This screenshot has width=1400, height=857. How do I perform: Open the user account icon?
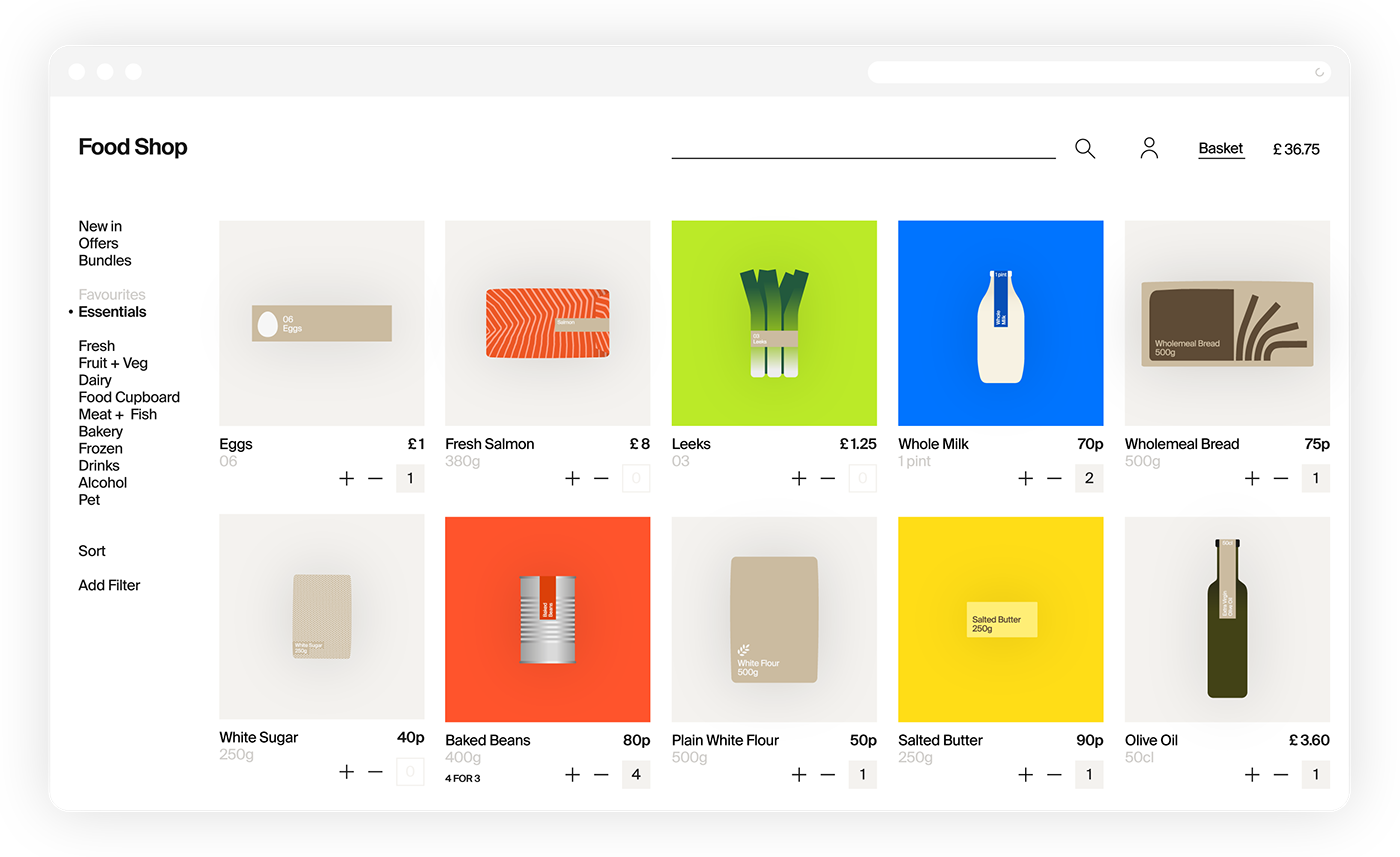[x=1149, y=149]
